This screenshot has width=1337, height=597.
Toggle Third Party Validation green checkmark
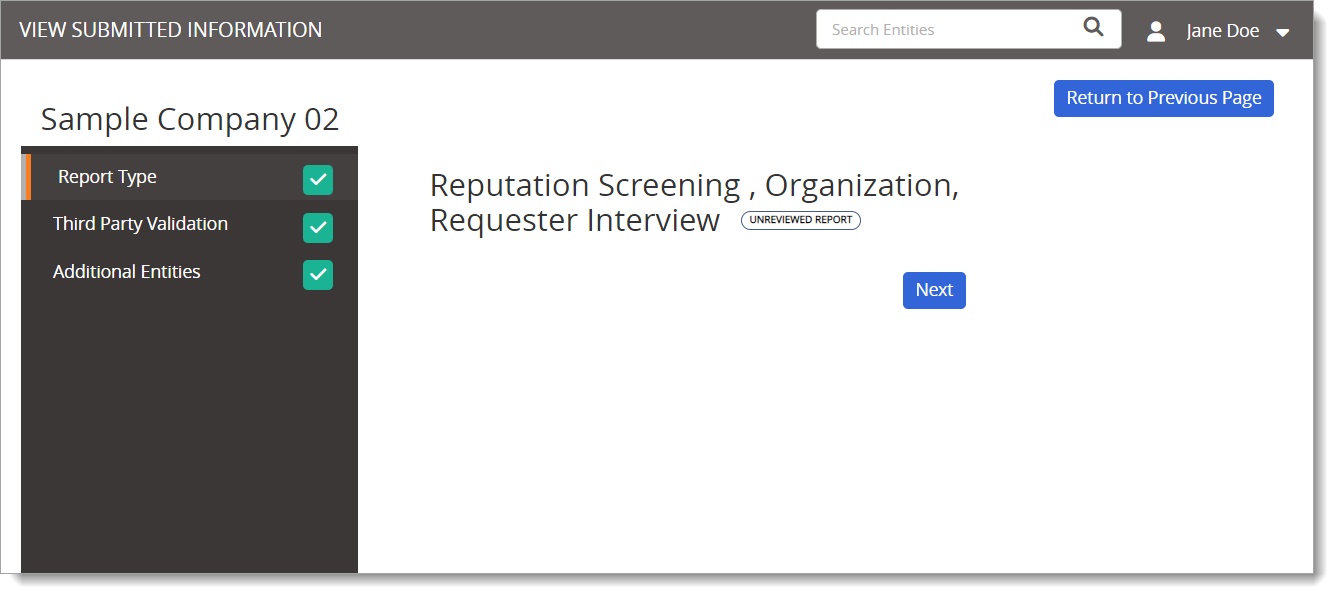[318, 228]
